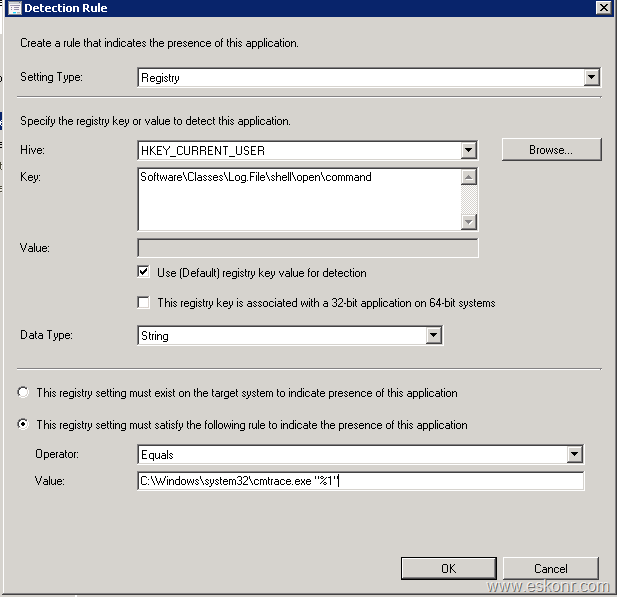Select 'must satisfy the following rule' radio

click(x=23, y=424)
